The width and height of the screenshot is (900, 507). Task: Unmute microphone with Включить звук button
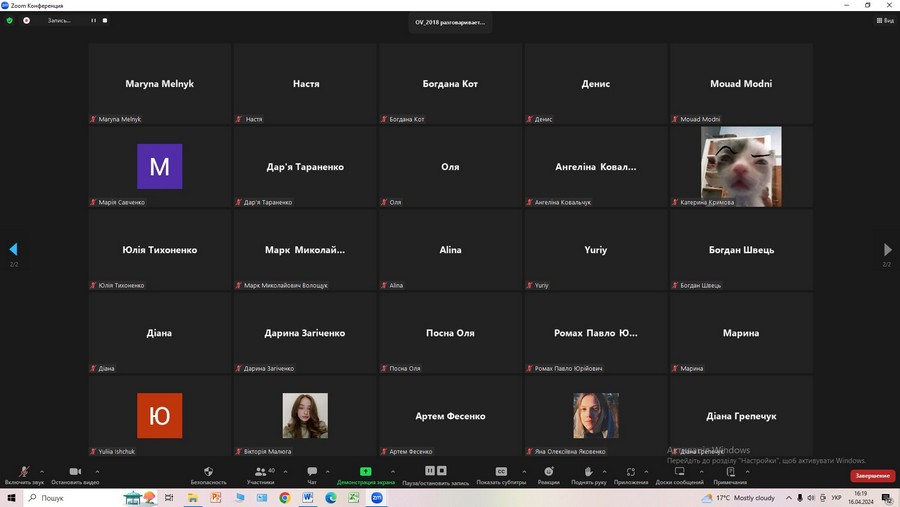pos(24,472)
